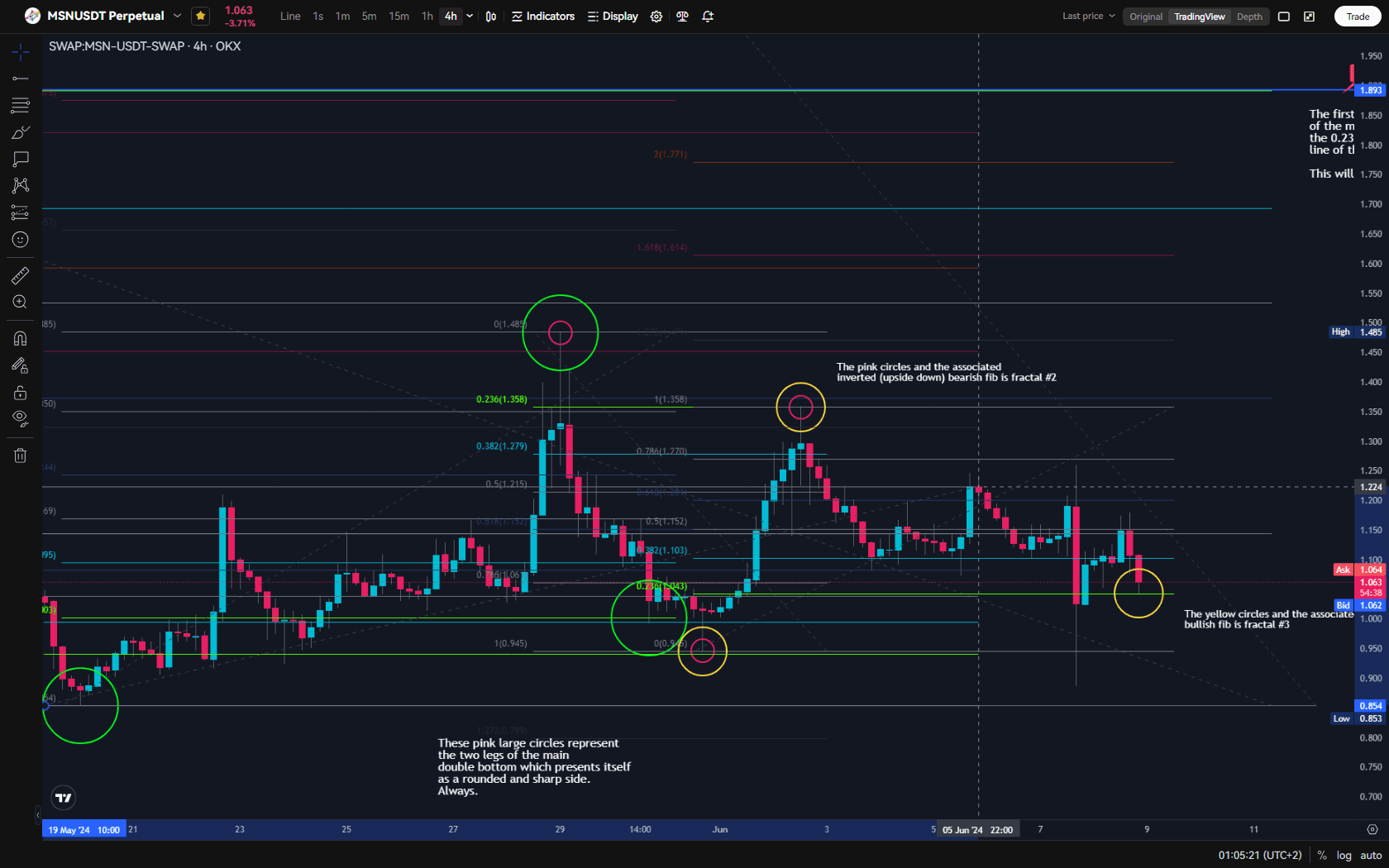This screenshot has height=868, width=1389.
Task: Open the Indicators menu
Action: pyautogui.click(x=543, y=16)
